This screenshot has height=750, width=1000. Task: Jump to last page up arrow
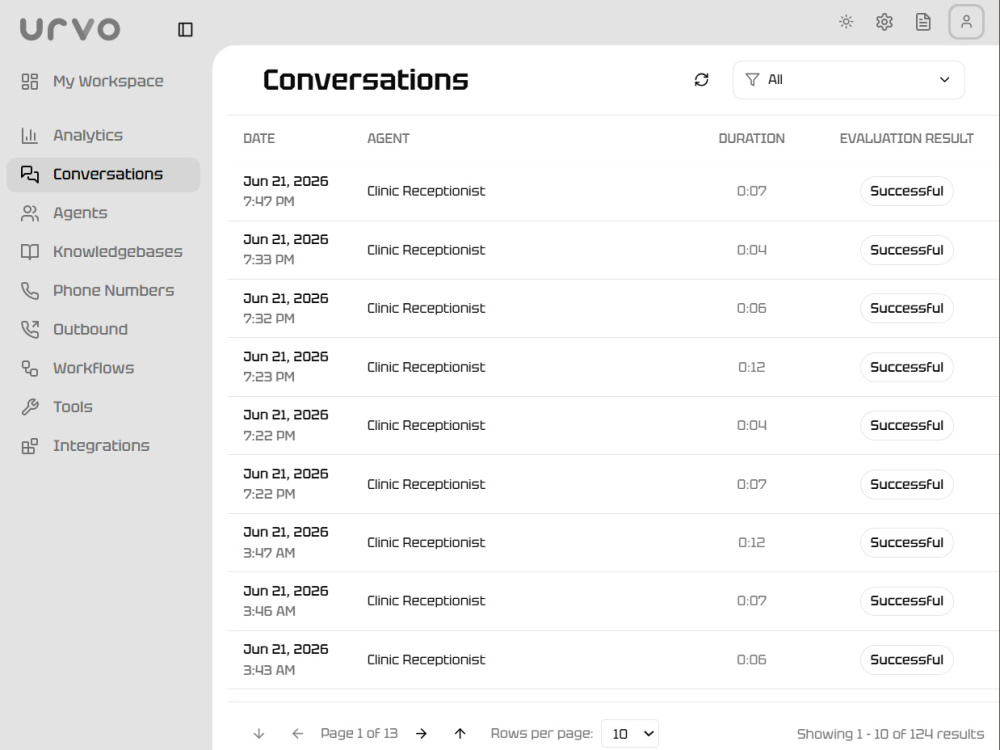pyautogui.click(x=460, y=733)
